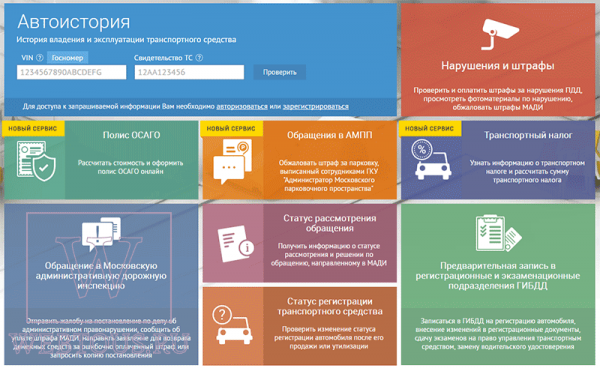Focus the VIN number input field
600x368 pixels.
click(x=72, y=72)
